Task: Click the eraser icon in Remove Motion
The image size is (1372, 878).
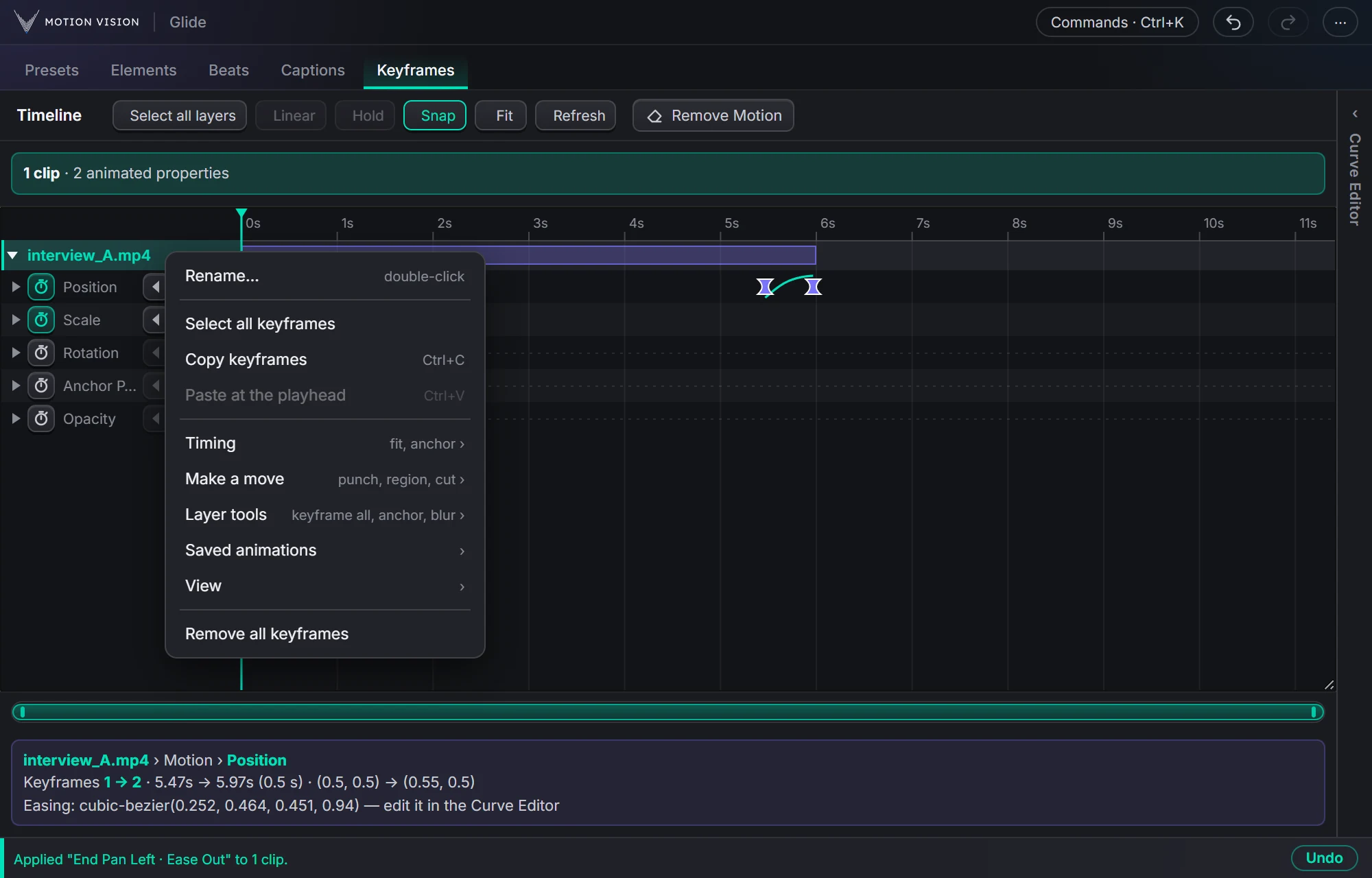Action: (x=654, y=116)
